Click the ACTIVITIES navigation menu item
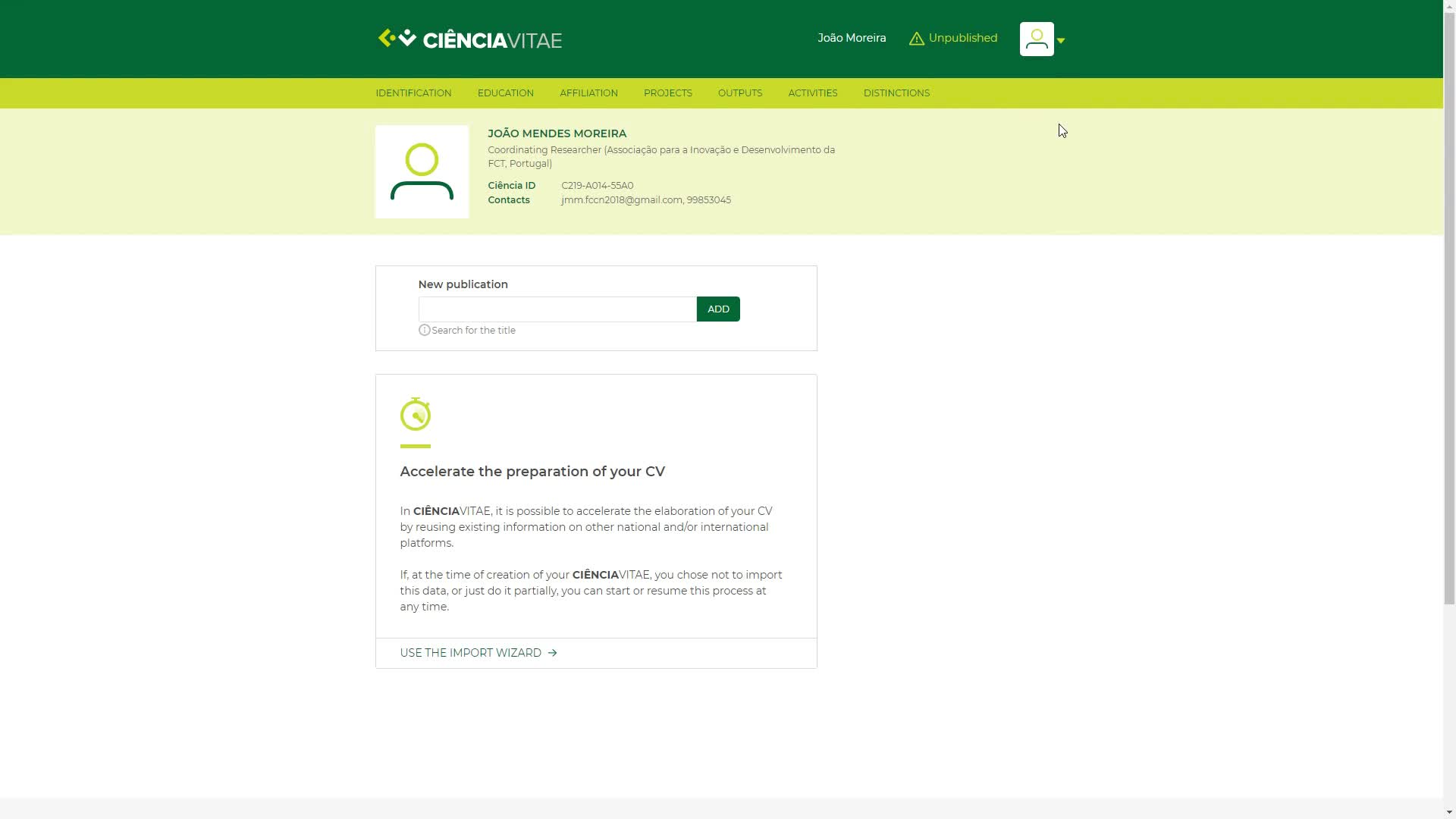This screenshot has height=819, width=1456. point(813,92)
